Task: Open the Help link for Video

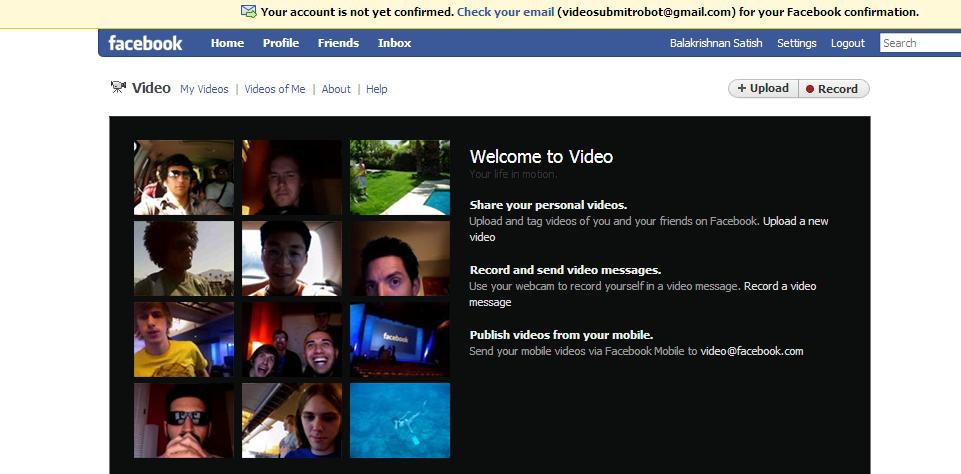Action: (376, 89)
